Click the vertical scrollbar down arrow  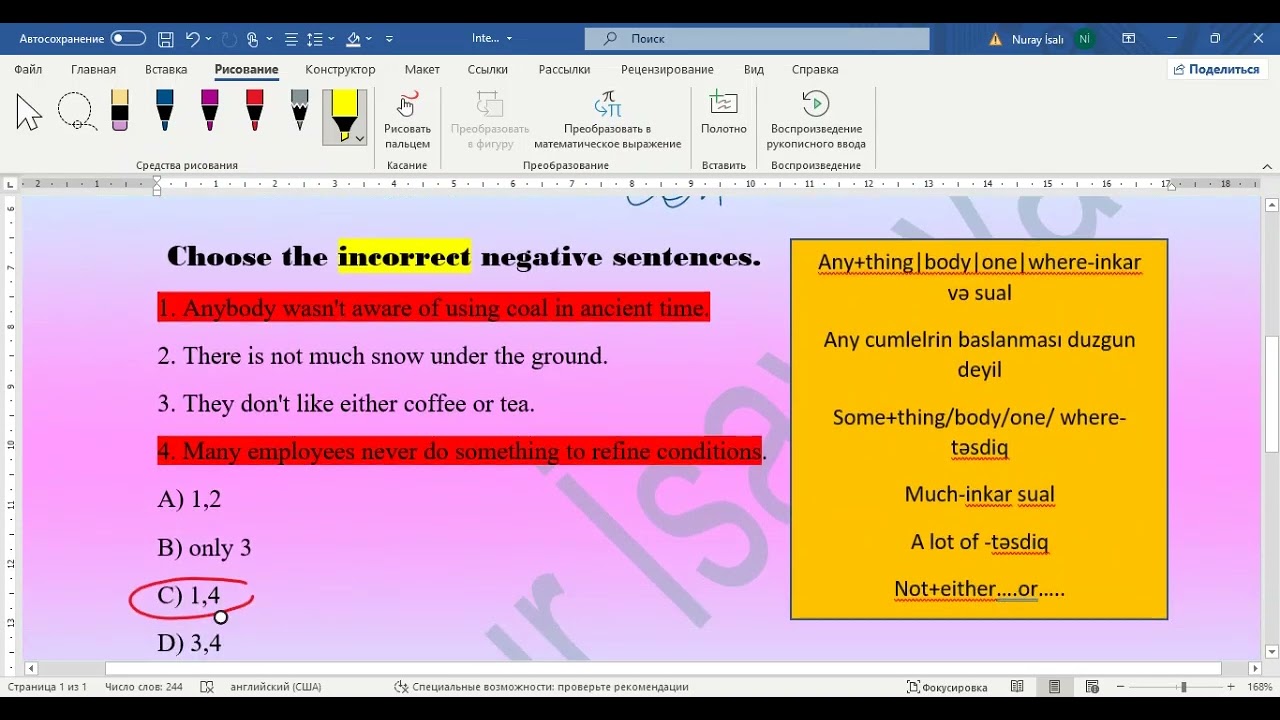click(1272, 652)
